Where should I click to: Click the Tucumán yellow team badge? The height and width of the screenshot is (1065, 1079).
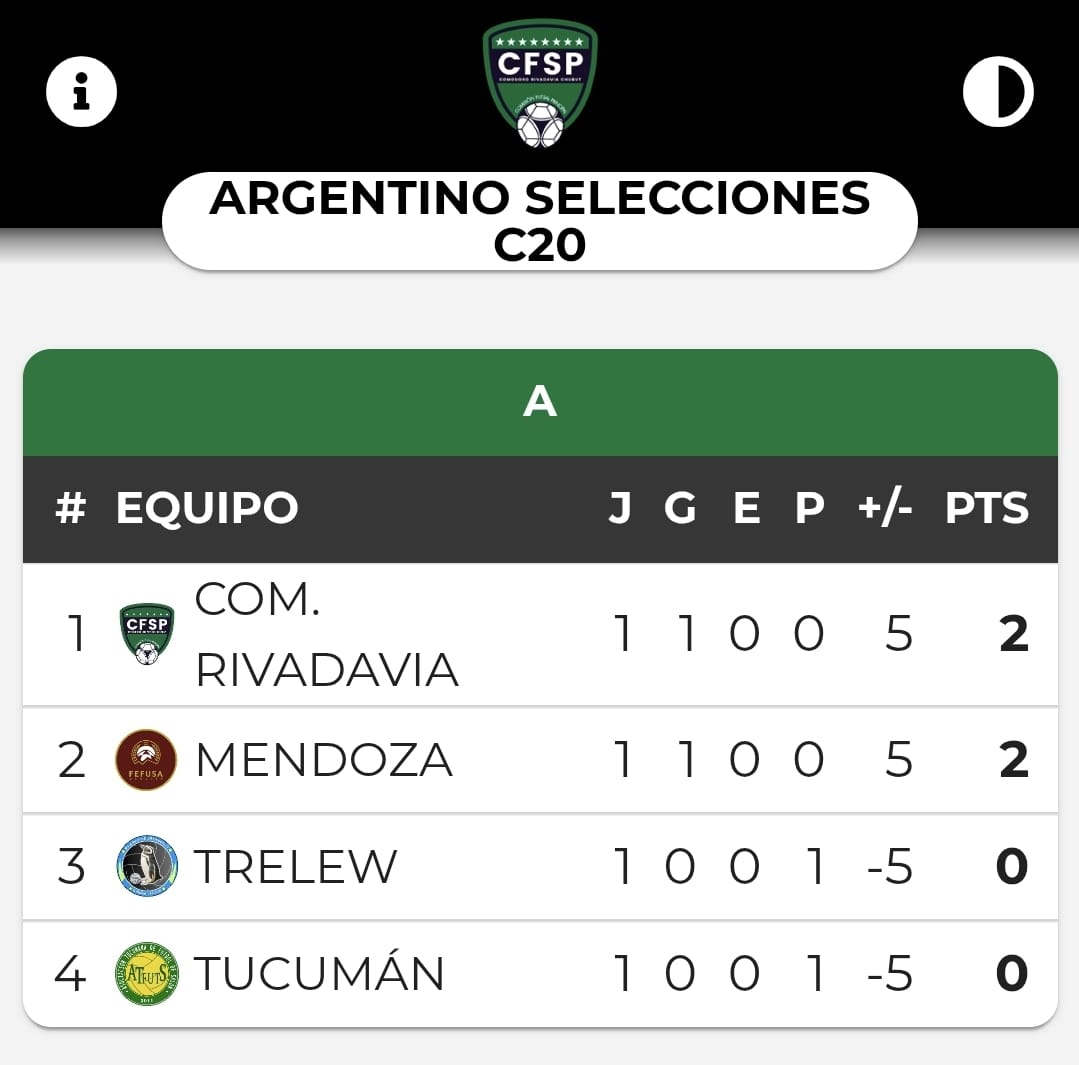146,973
